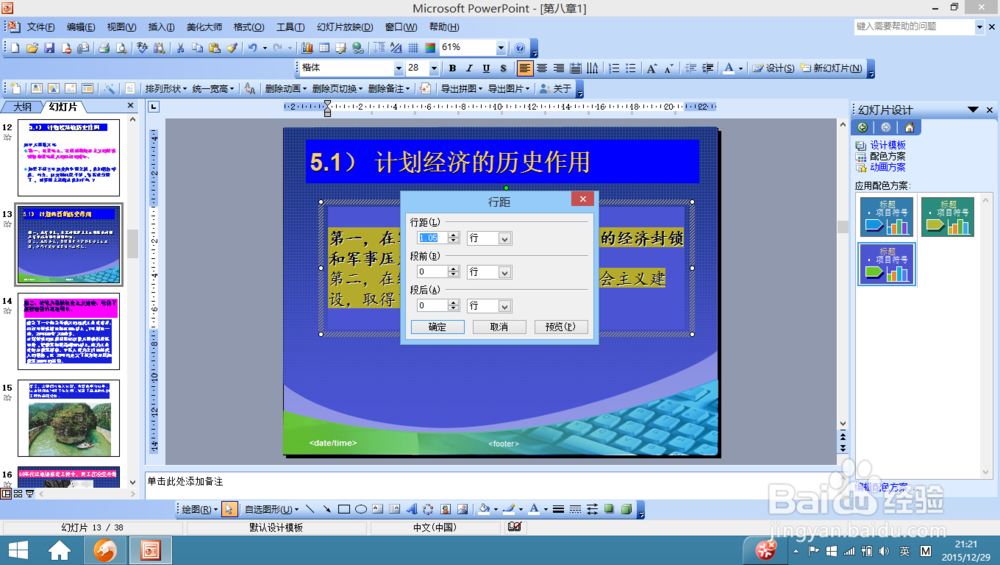Viewport: 1000px width, 565px height.
Task: Click the Bullets list icon
Action: pos(631,68)
